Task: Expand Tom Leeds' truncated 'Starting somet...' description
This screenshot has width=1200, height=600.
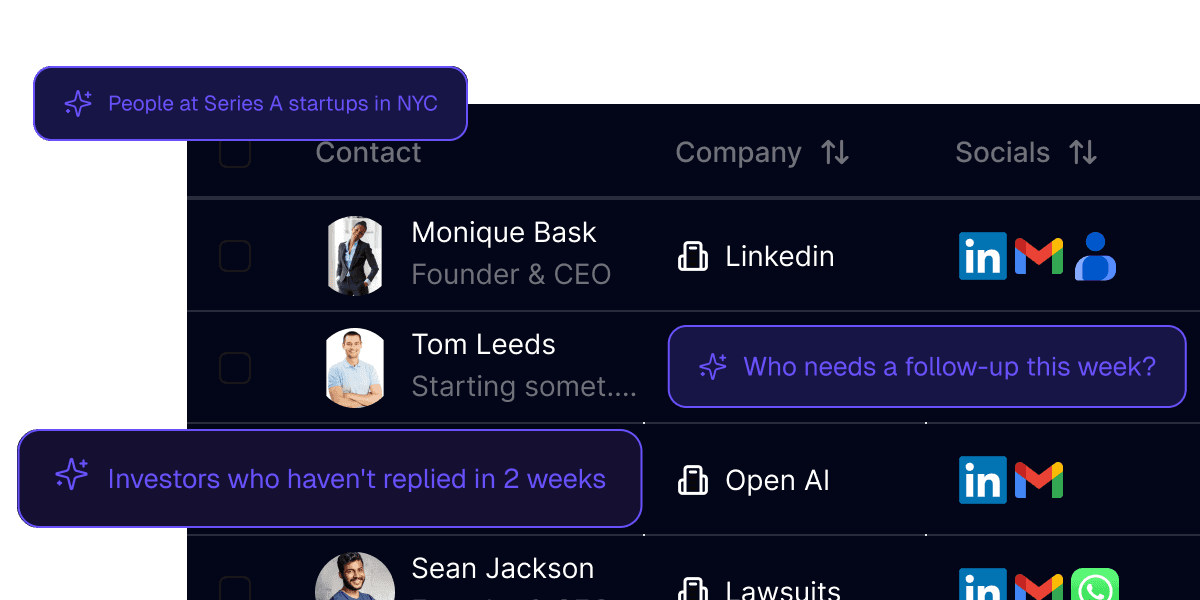Action: pyautogui.click(x=524, y=387)
